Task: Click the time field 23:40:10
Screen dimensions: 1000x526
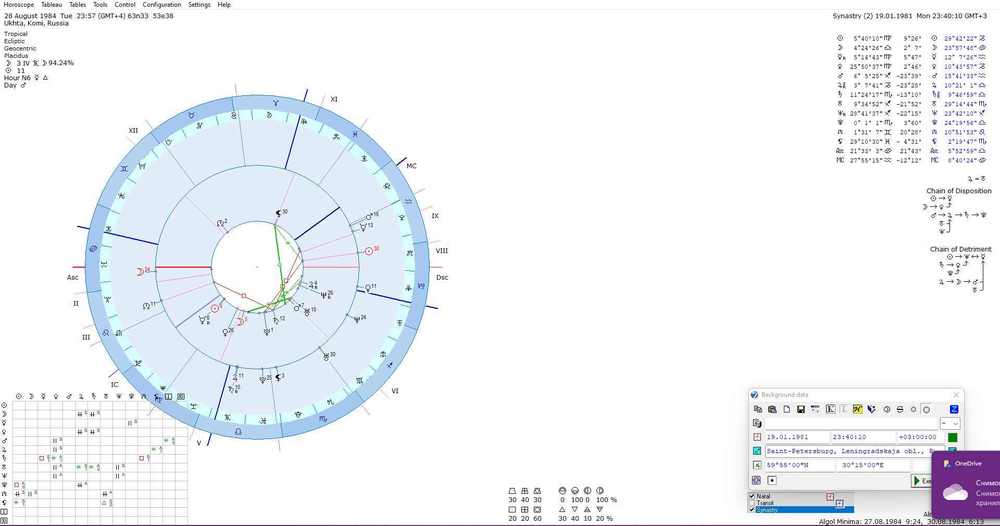Action: [863, 437]
